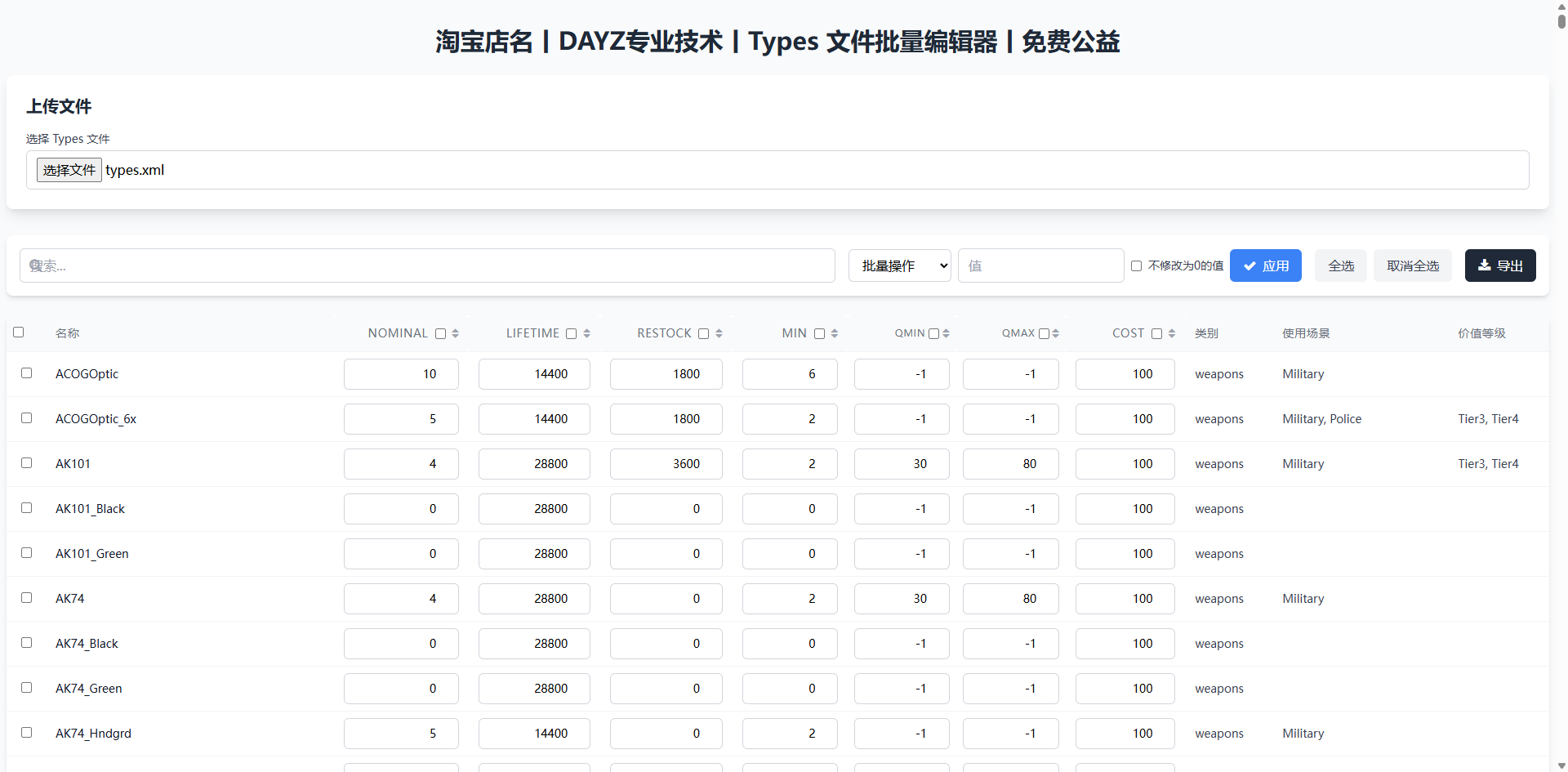Select the ACOGOptic row checkbox
This screenshot has width=1568, height=772.
click(x=27, y=373)
